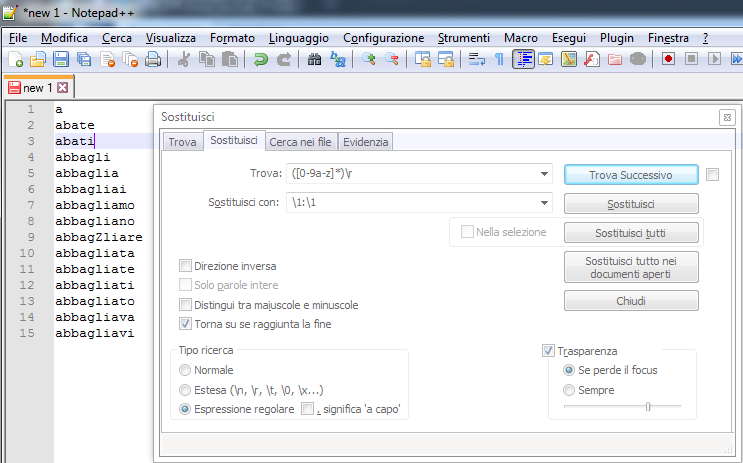This screenshot has height=463, width=743.
Task: Open the Plugin menu
Action: click(617, 37)
